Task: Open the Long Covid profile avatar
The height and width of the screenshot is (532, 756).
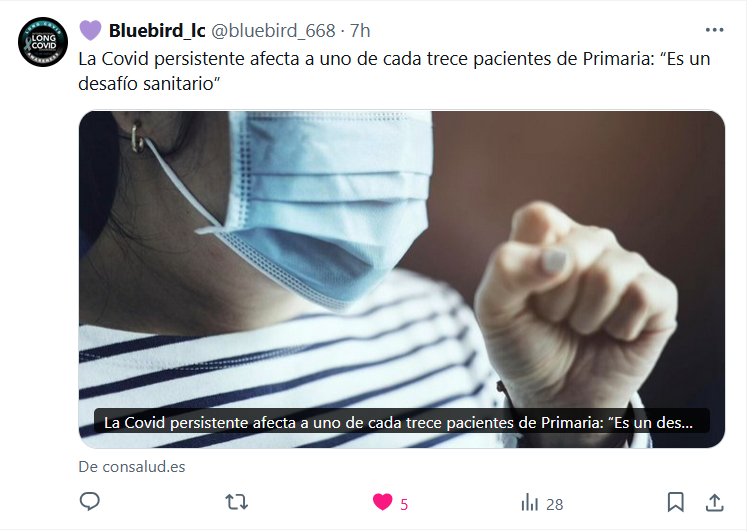Action: coord(43,42)
